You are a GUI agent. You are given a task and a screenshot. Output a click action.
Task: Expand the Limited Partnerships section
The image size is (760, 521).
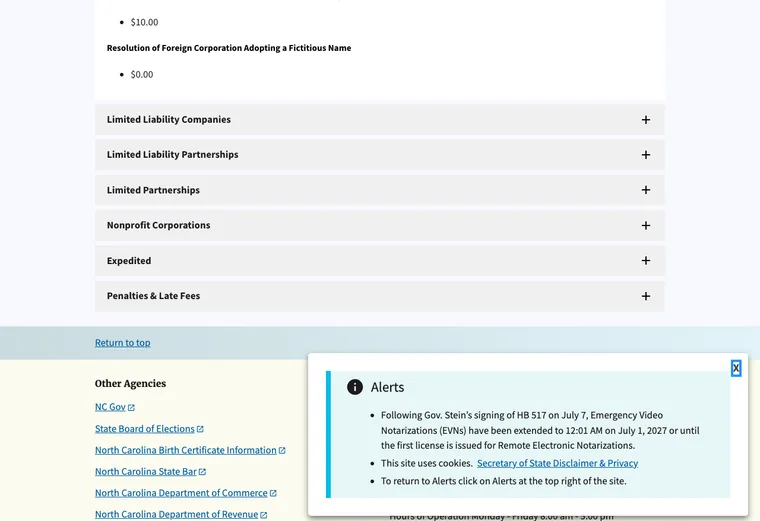coord(380,190)
